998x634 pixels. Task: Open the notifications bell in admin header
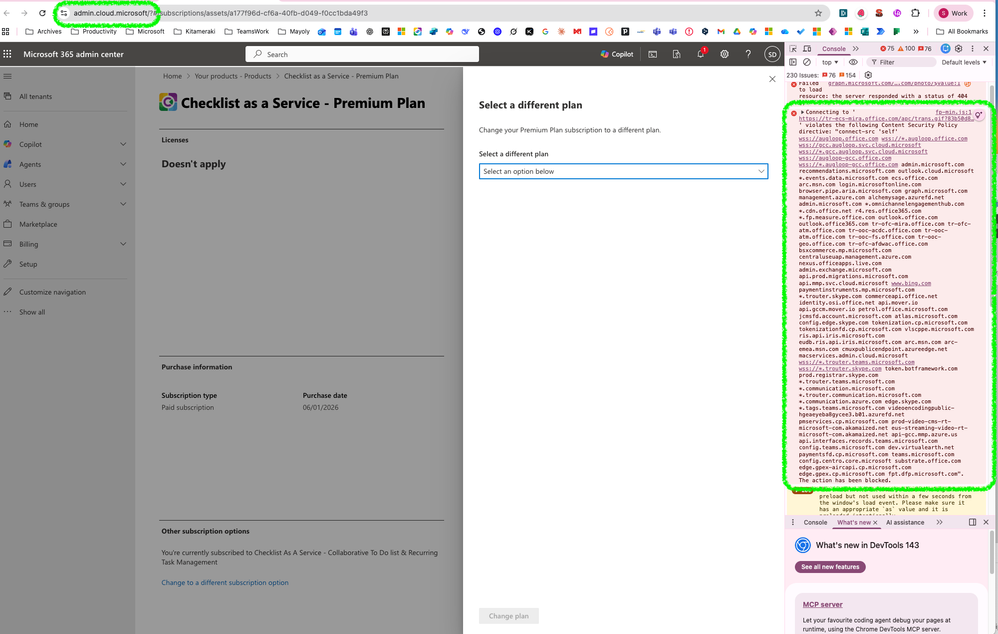click(701, 54)
